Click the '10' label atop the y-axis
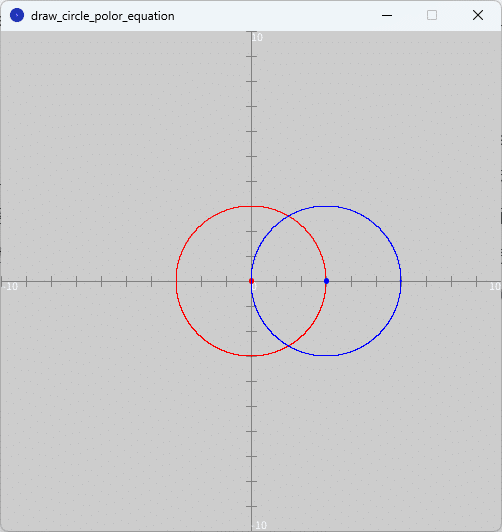The width and height of the screenshot is (502, 532). pyautogui.click(x=257, y=38)
